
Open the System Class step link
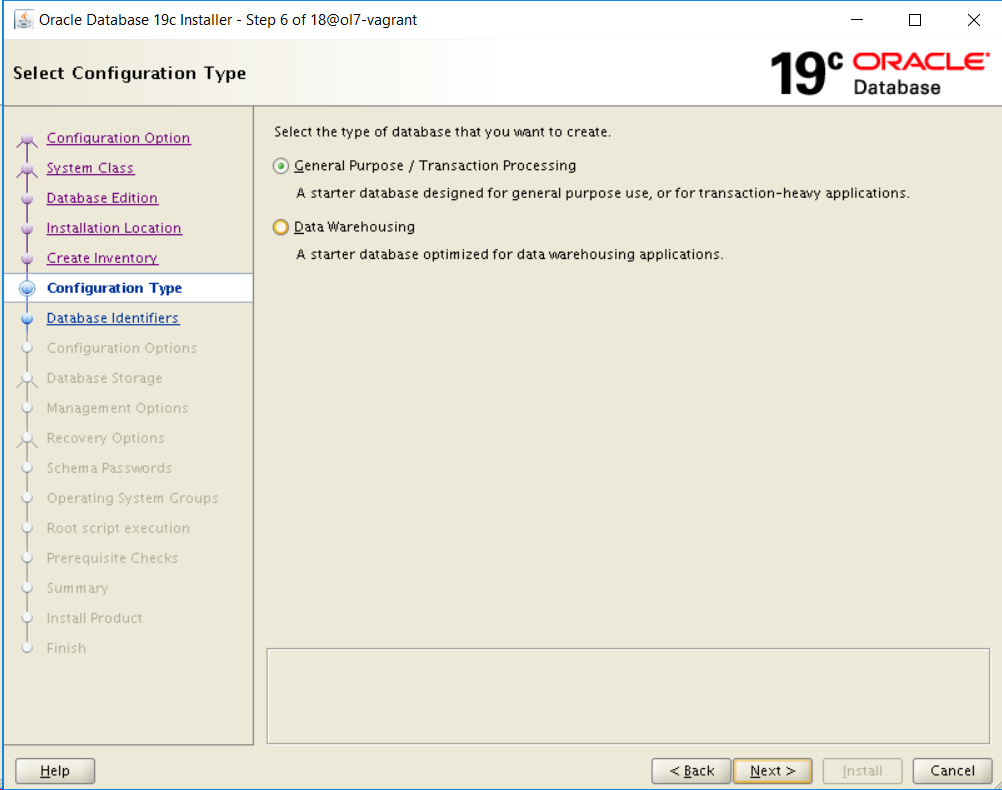click(x=90, y=168)
